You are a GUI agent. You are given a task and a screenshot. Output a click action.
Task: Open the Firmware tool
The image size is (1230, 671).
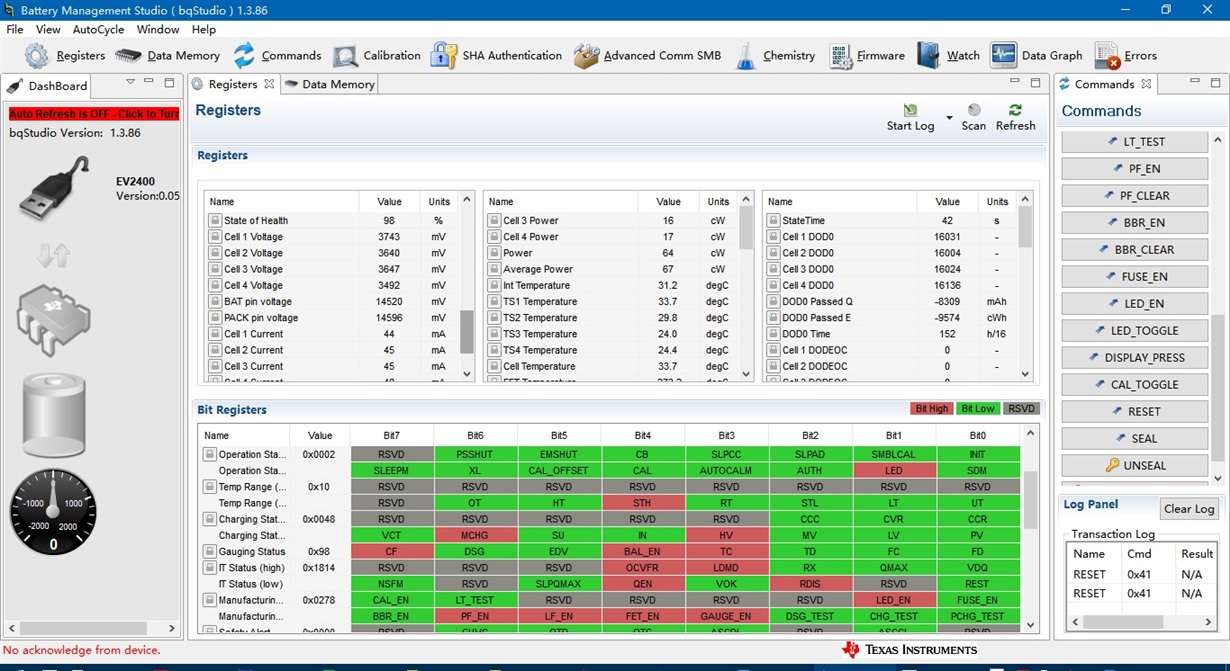(x=867, y=56)
